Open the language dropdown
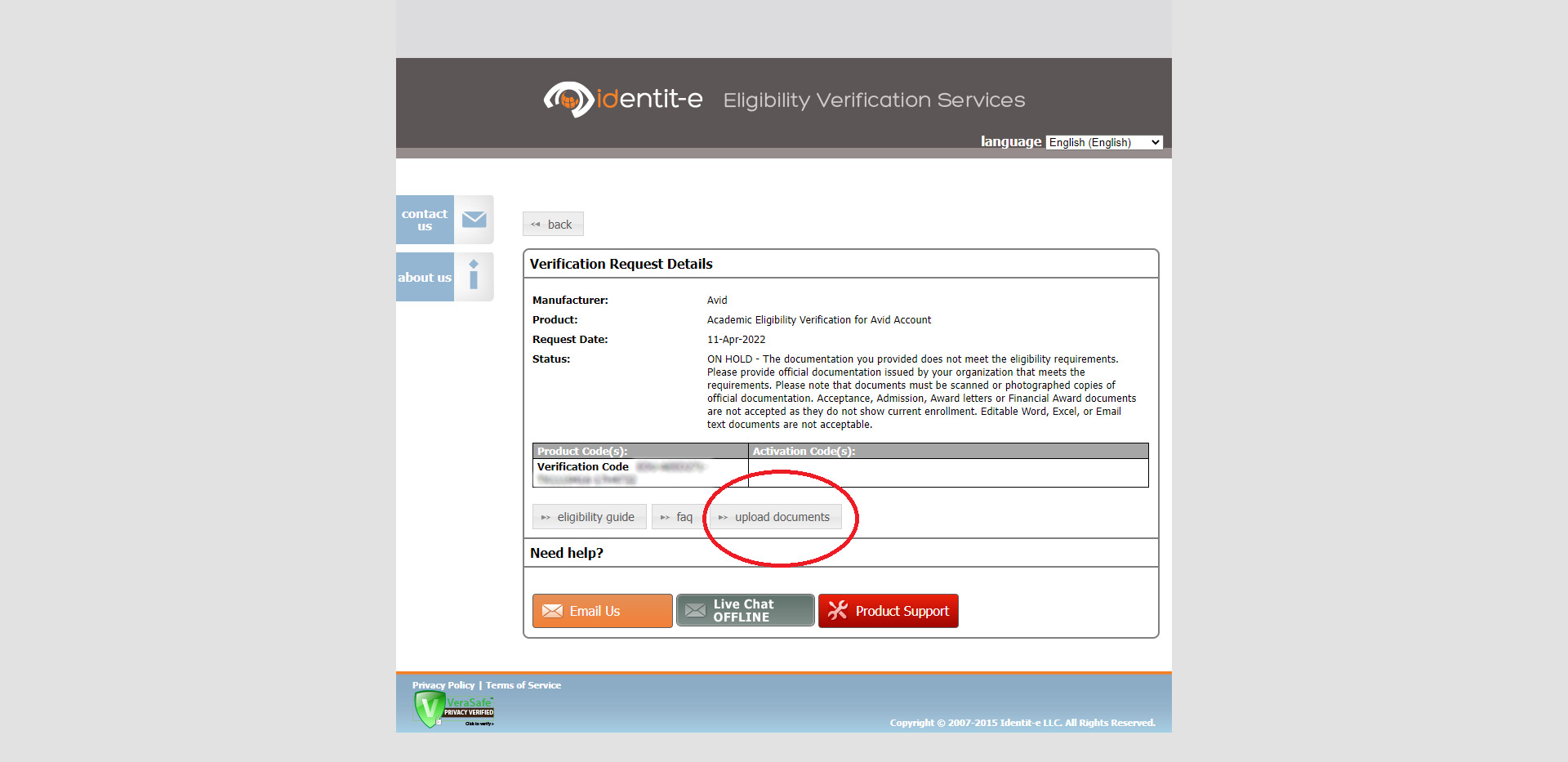The image size is (1568, 762). [x=1104, y=142]
